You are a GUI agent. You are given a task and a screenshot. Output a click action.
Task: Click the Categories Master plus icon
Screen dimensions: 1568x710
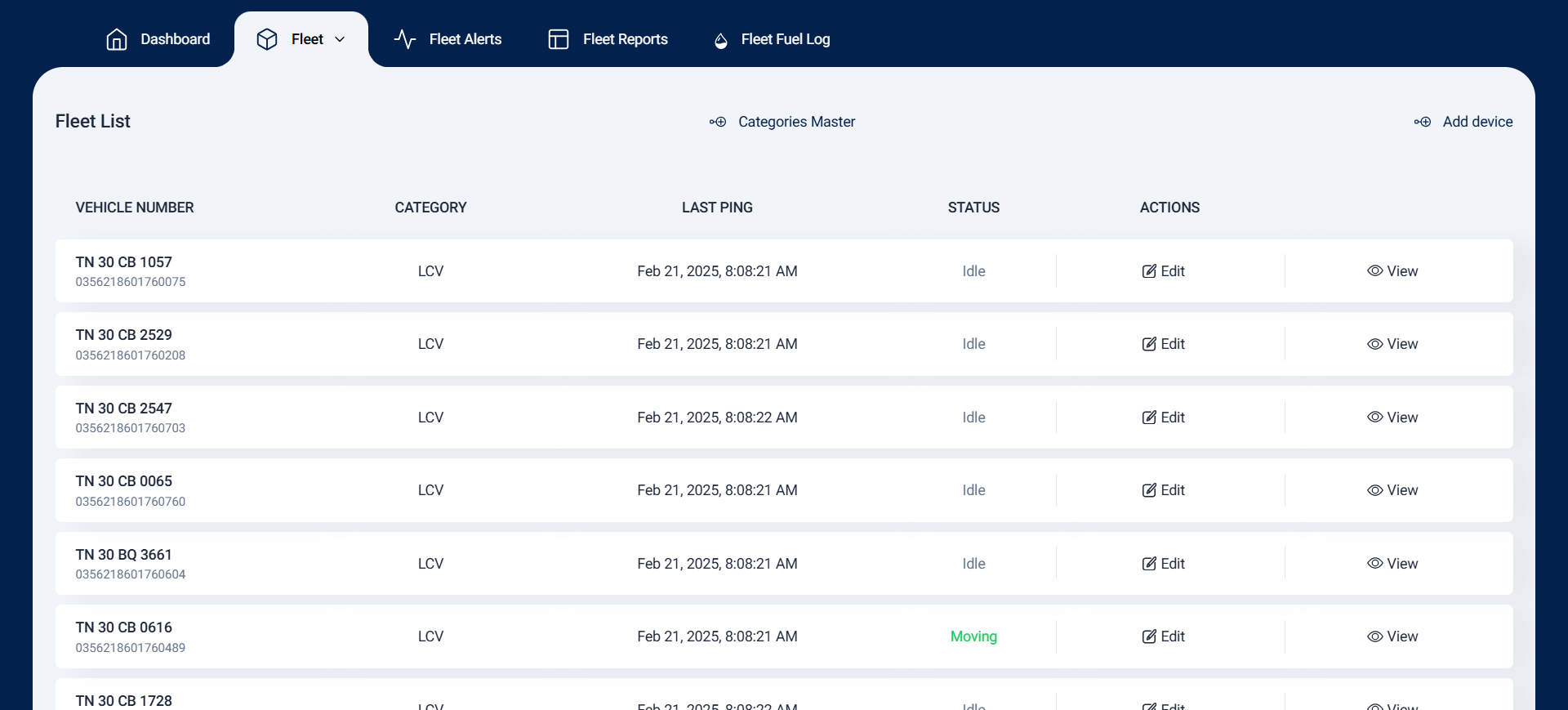(718, 122)
